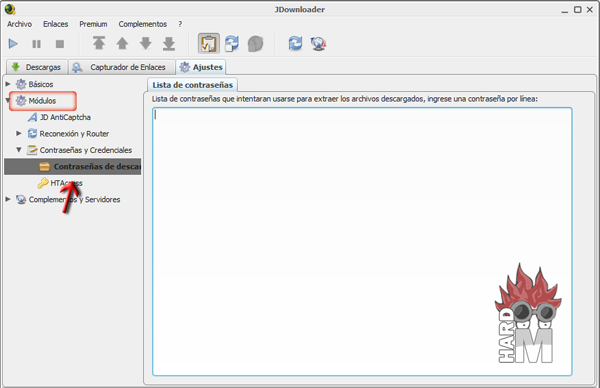Viewport: 600px width, 388px height.
Task: Click the grey globe toolbar icon
Action: click(255, 44)
